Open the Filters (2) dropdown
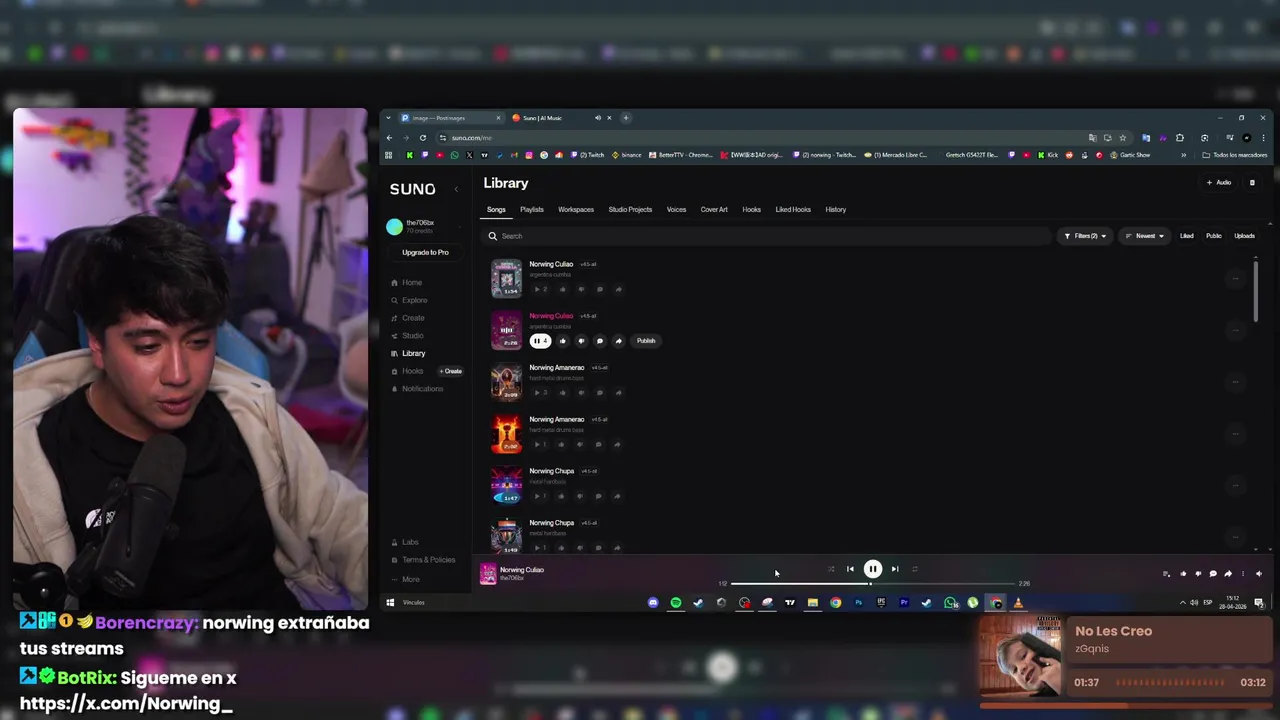This screenshot has width=1280, height=720. [x=1085, y=236]
